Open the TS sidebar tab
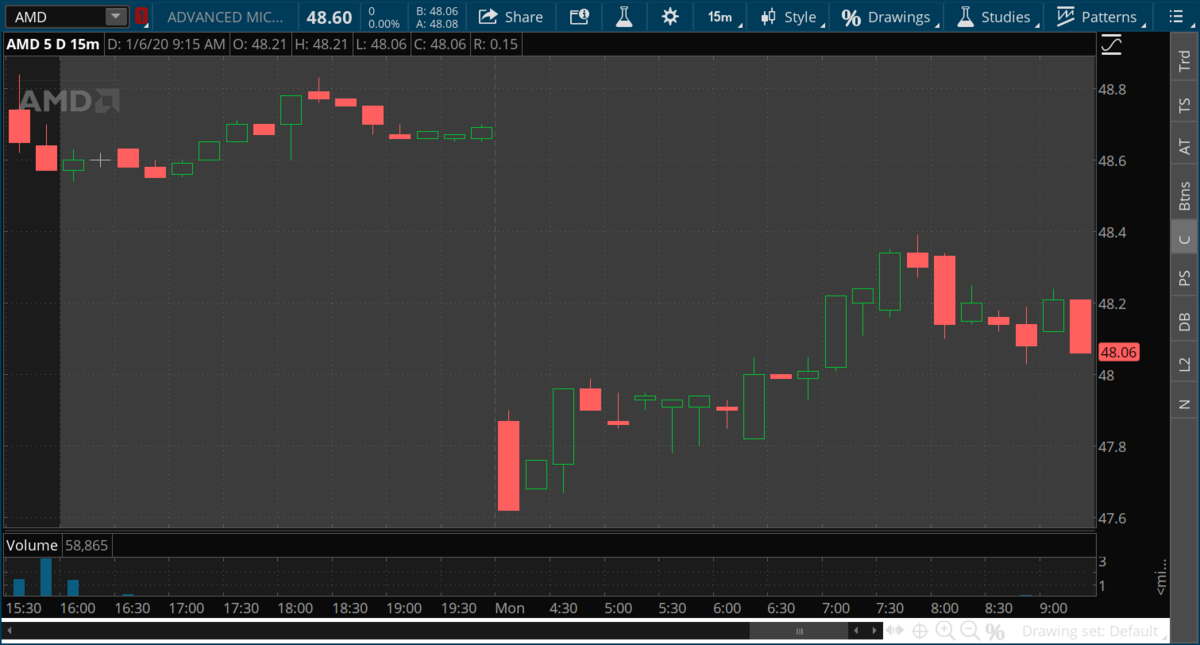 (1184, 104)
